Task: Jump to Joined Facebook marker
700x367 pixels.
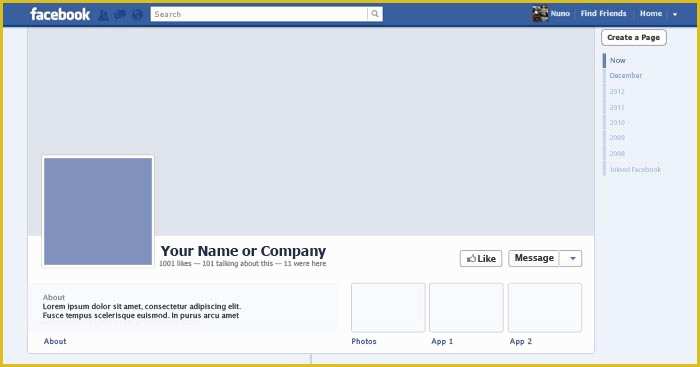Action: (635, 170)
